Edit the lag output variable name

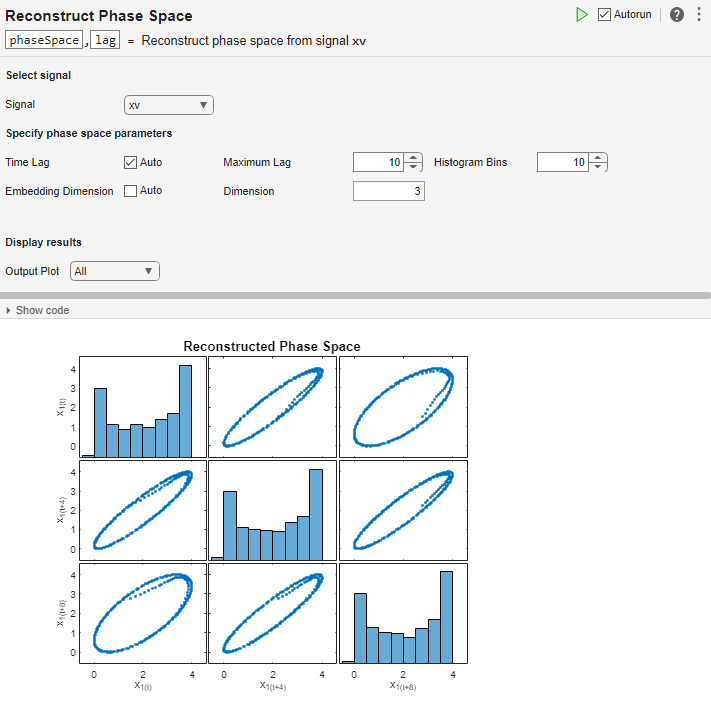coord(105,40)
